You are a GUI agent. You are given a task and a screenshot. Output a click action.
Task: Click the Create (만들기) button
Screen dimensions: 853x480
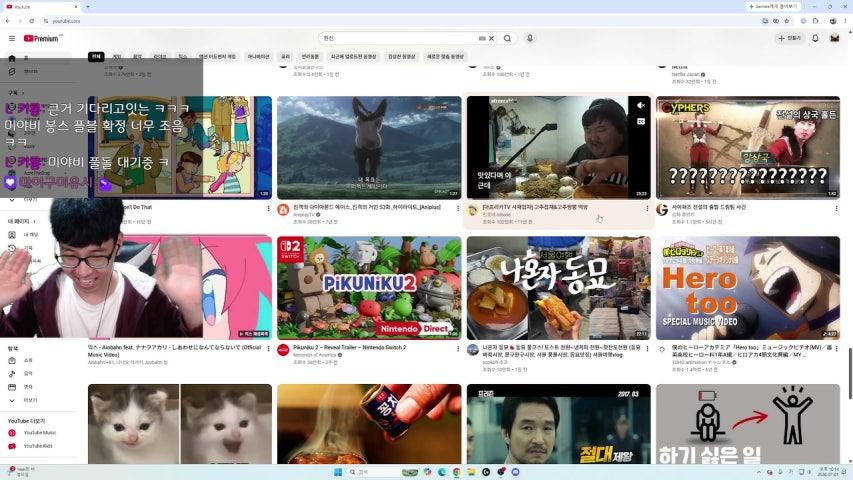(789, 38)
